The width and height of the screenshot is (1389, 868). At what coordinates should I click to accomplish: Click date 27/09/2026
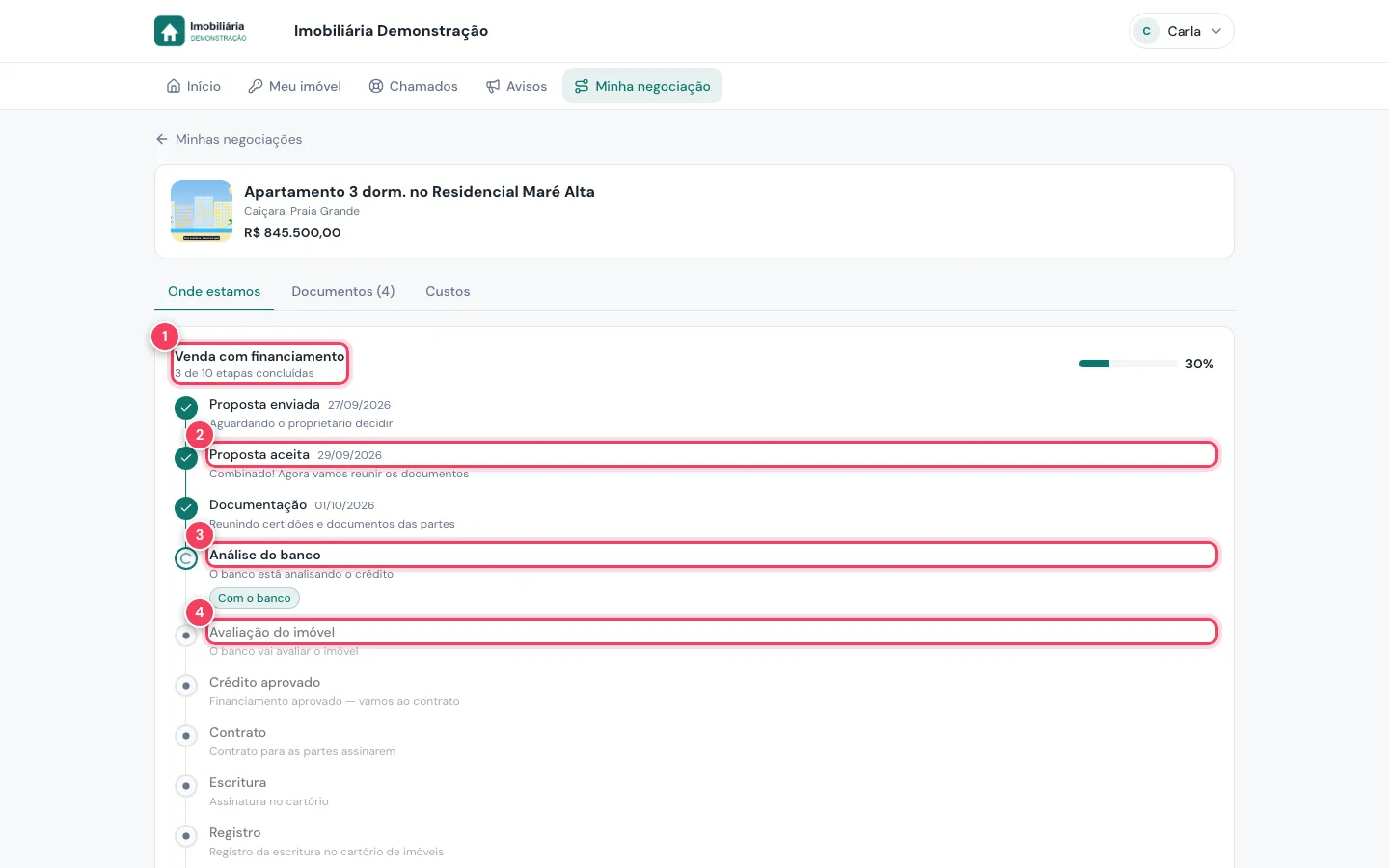[359, 405]
